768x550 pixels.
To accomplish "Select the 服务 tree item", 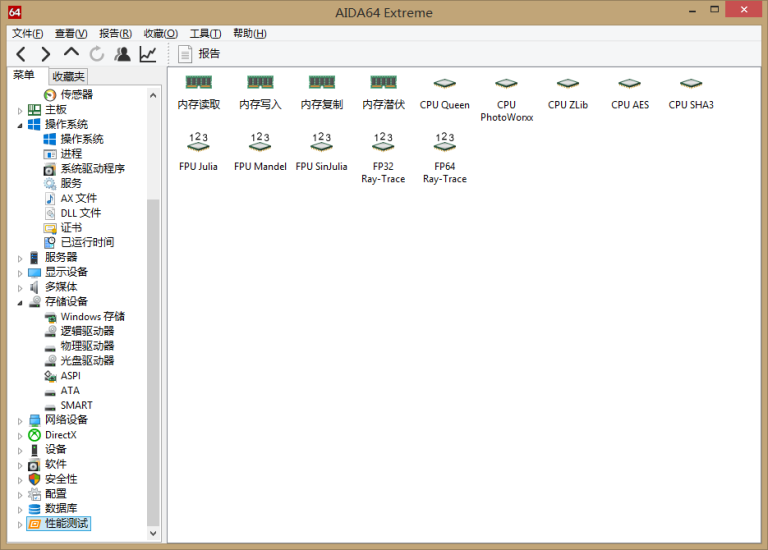I will (63, 183).
